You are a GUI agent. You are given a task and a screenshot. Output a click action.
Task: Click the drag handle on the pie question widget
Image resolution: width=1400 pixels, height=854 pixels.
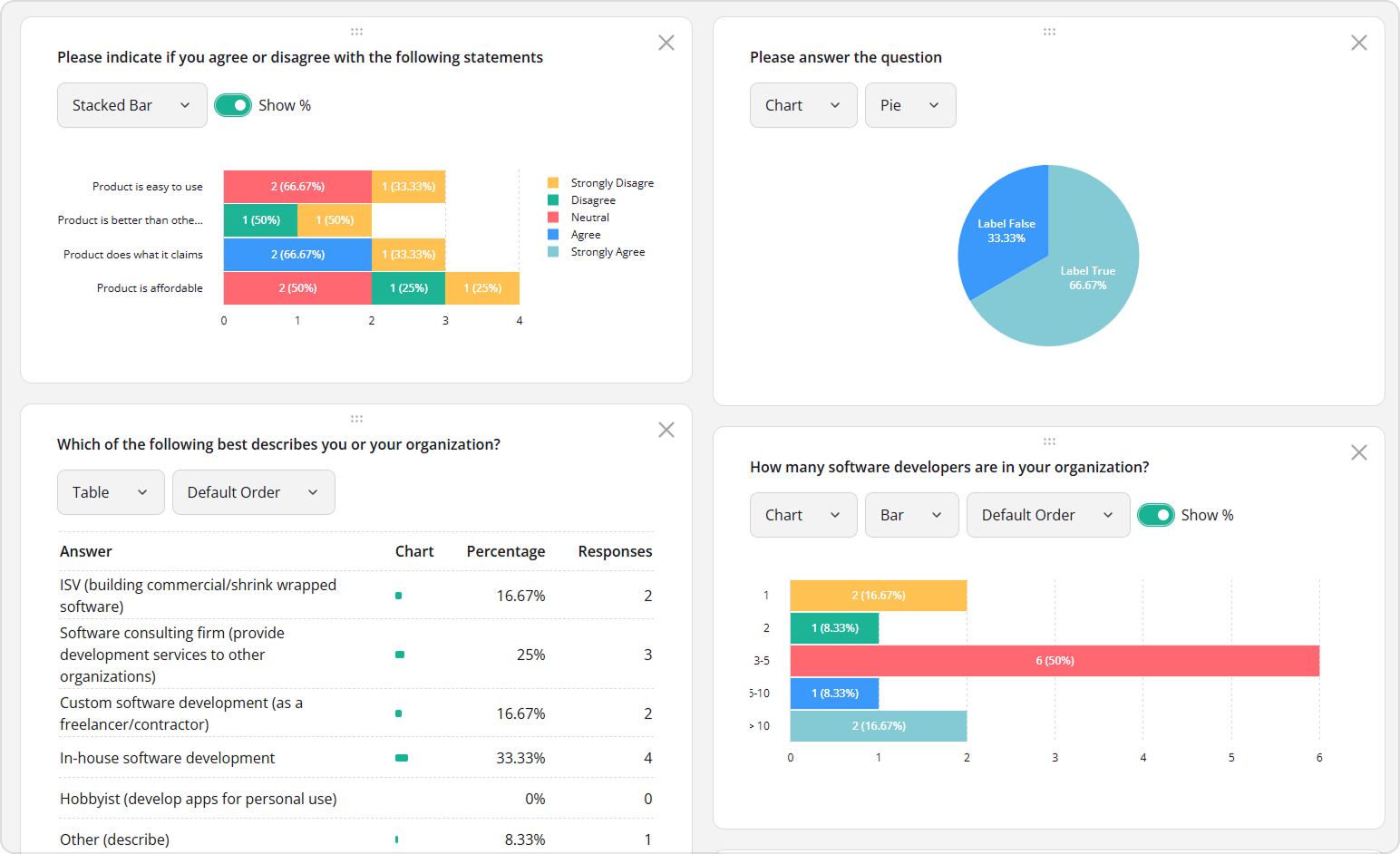click(x=1049, y=31)
